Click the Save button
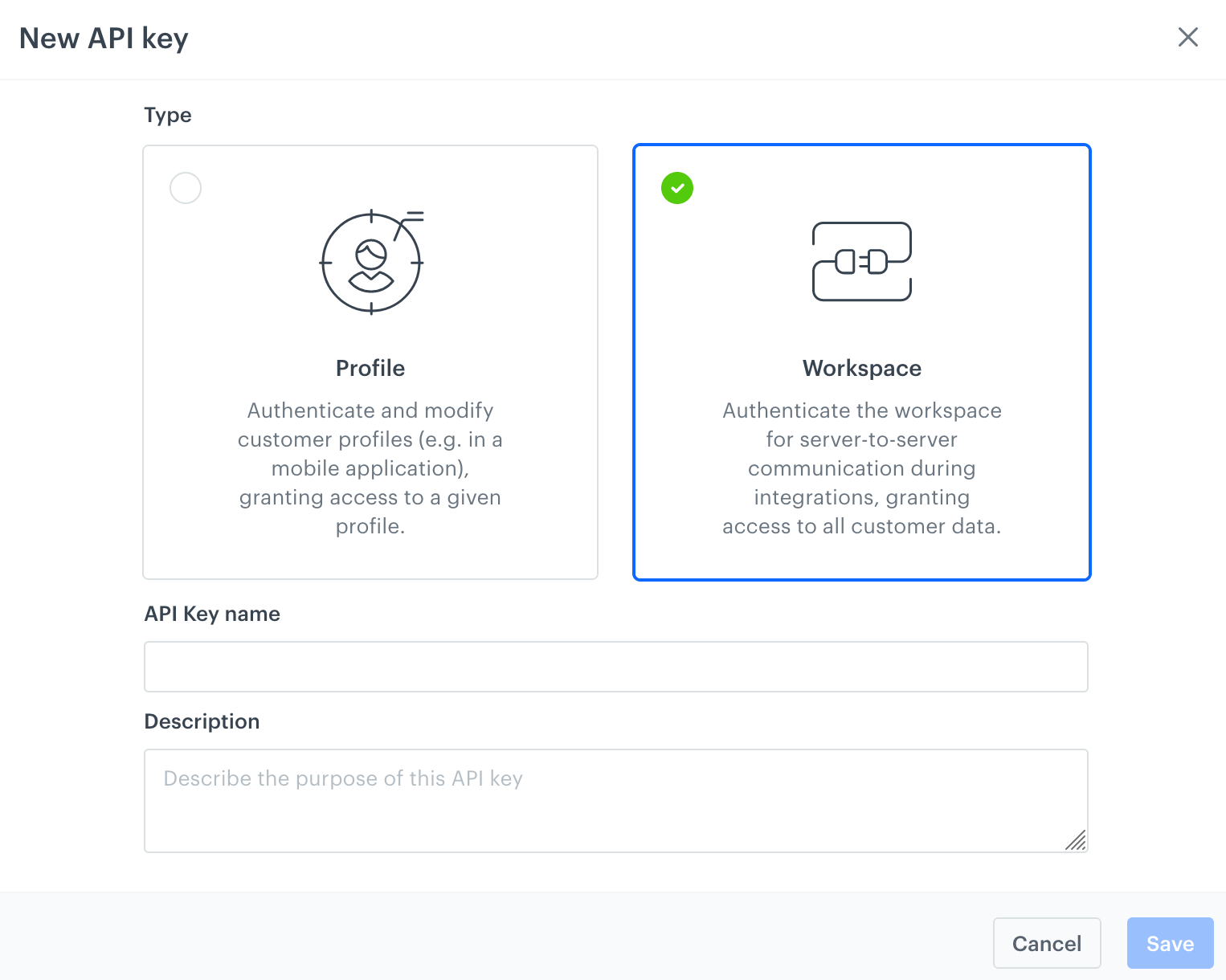1226x980 pixels. tap(1170, 943)
